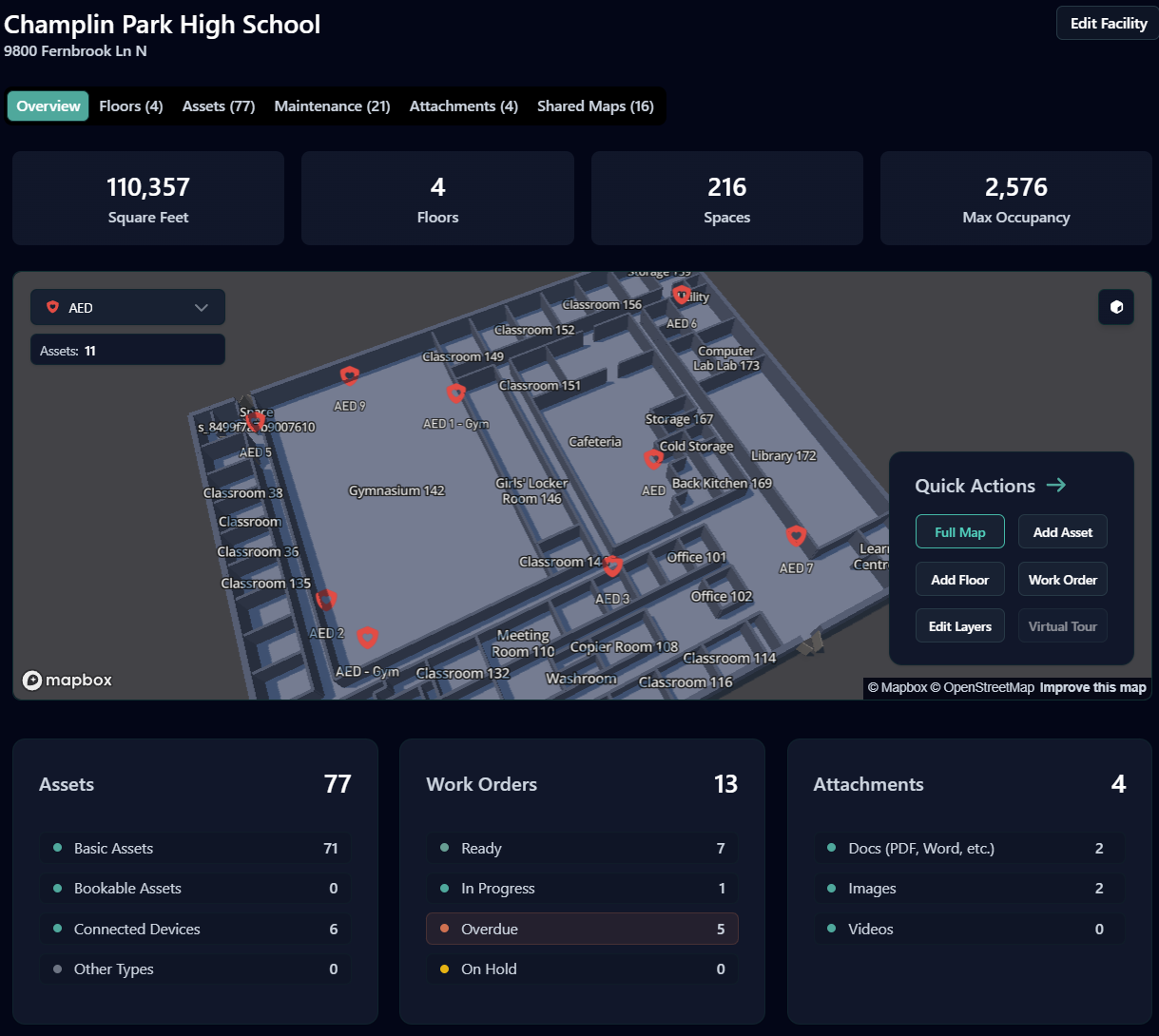Click the Attachments card heading
Image resolution: width=1159 pixels, height=1036 pixels.
(x=868, y=784)
